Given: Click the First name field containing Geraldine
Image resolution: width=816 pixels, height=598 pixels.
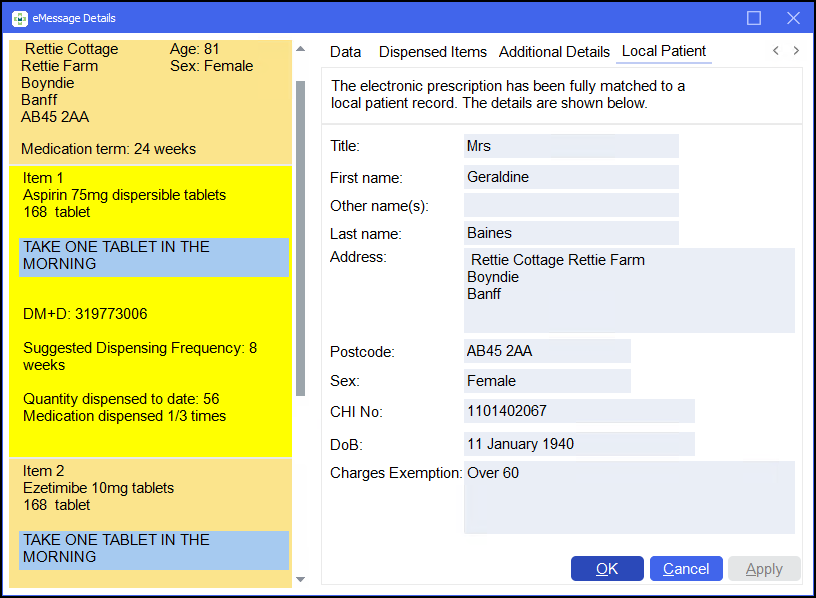Looking at the screenshot, I should (x=571, y=177).
